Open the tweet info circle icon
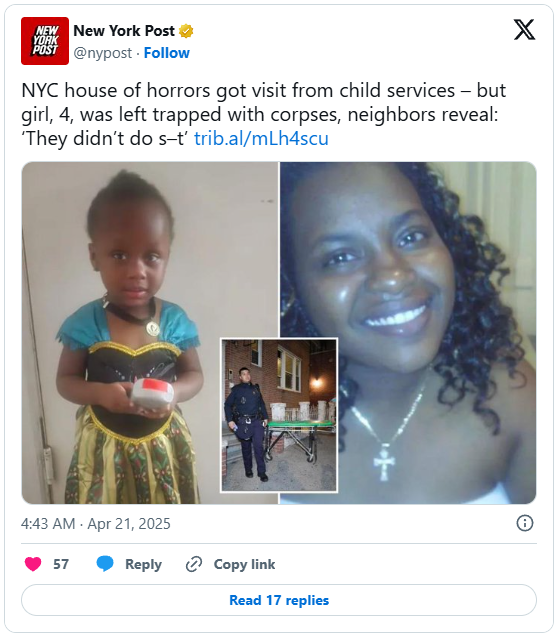 pyautogui.click(x=524, y=523)
